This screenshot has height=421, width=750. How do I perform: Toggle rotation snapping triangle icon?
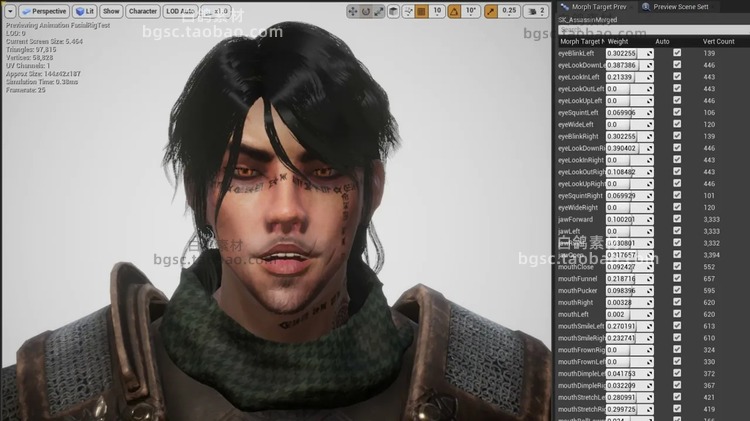tap(454, 11)
